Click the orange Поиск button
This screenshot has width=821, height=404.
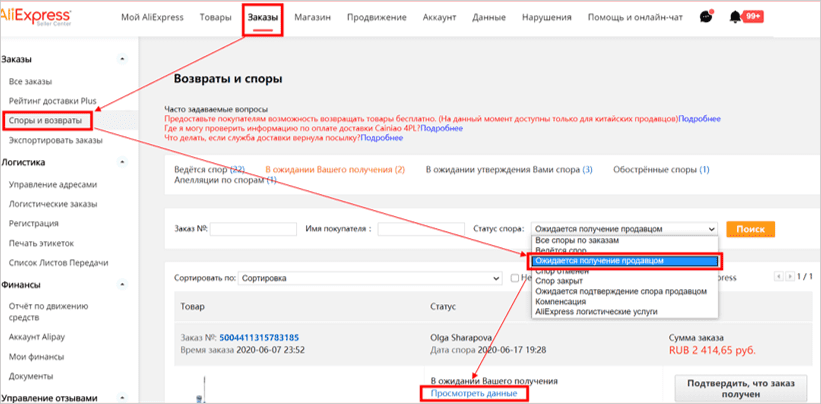[x=750, y=229]
